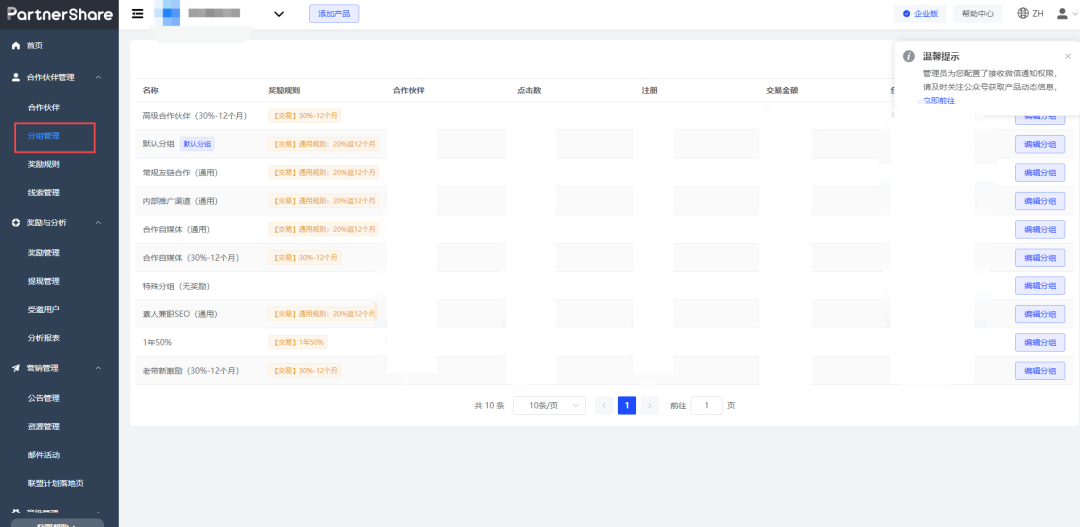Open the 10条/页 page size dropdown

[x=549, y=406]
